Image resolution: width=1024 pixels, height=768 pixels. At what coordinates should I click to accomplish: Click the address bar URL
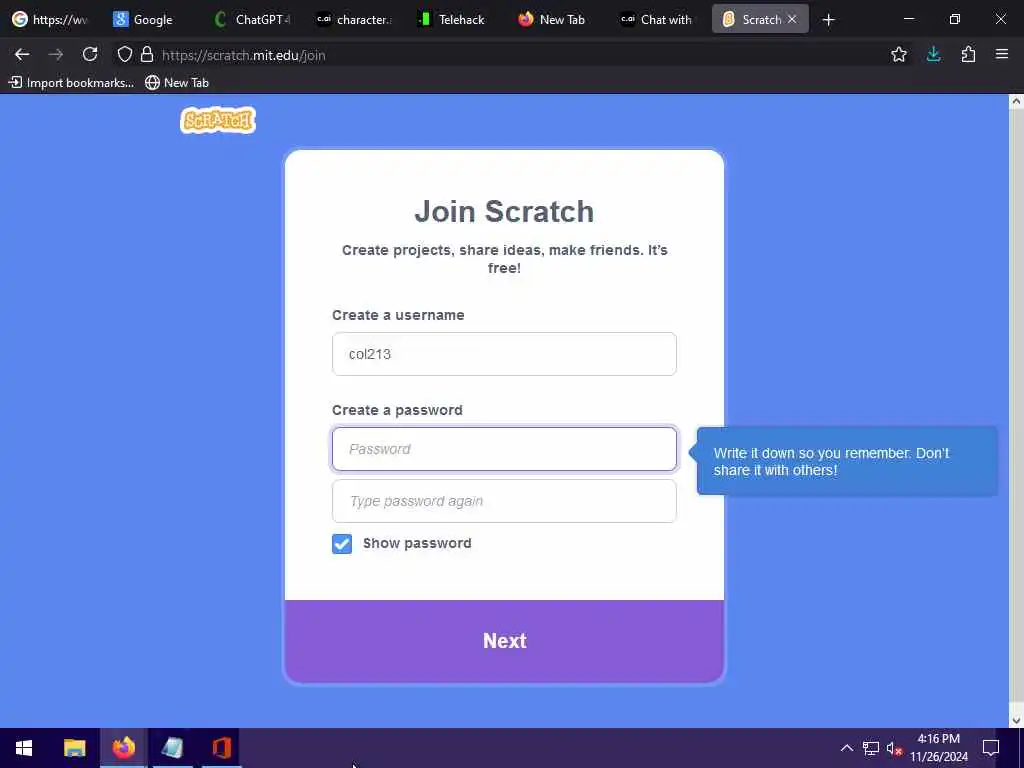244,56
